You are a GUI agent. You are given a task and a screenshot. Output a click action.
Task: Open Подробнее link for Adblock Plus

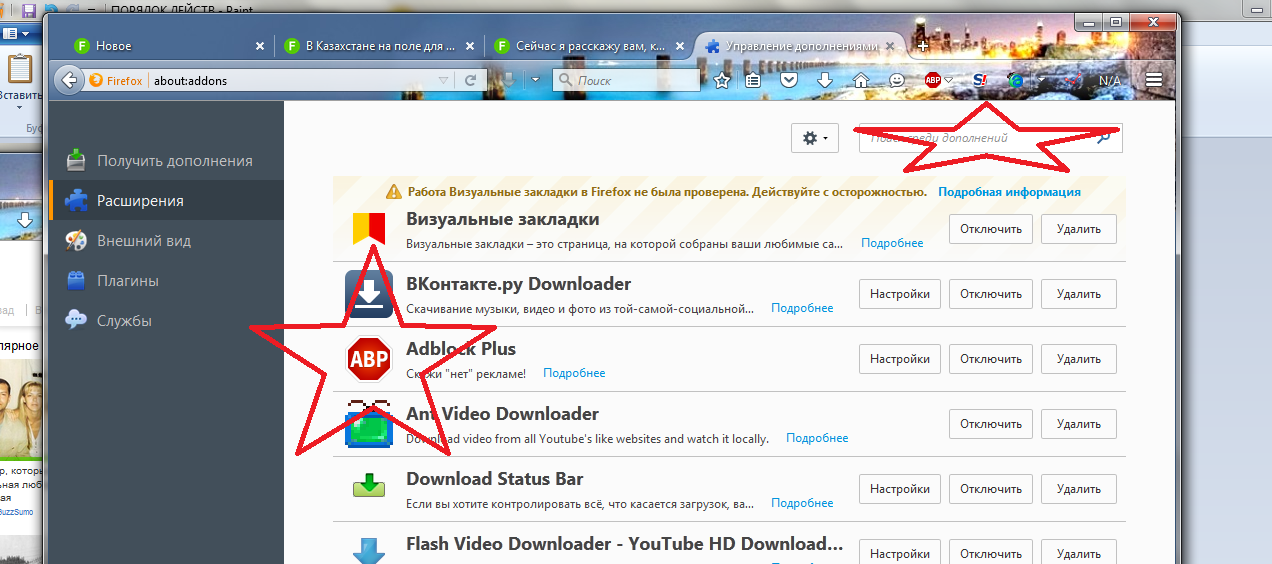[574, 373]
